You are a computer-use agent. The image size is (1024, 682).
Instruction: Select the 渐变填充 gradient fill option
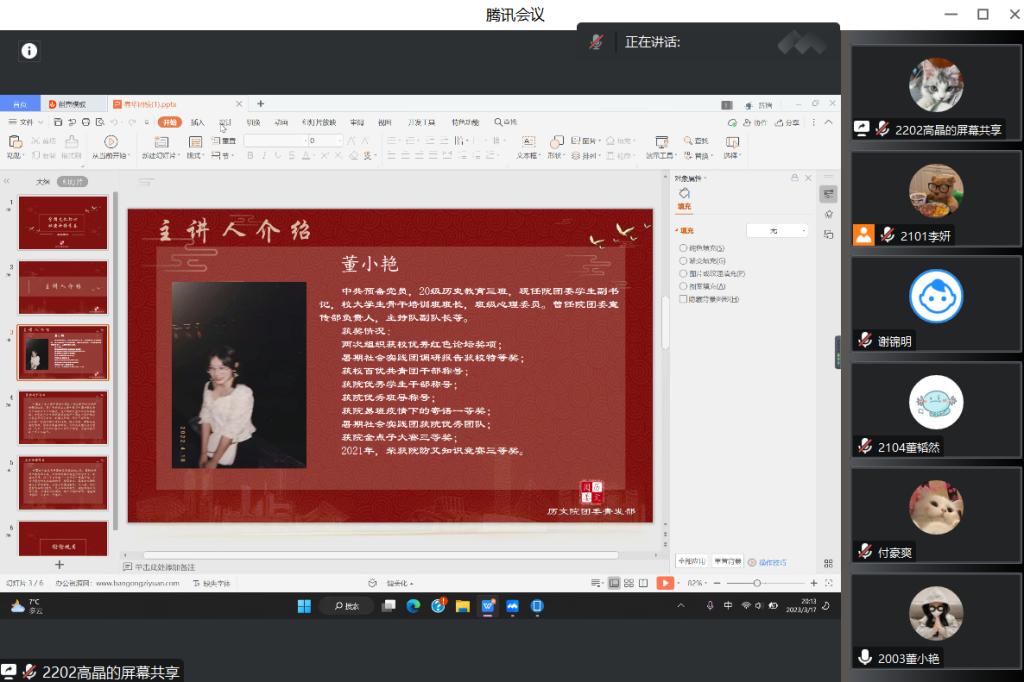click(x=684, y=260)
